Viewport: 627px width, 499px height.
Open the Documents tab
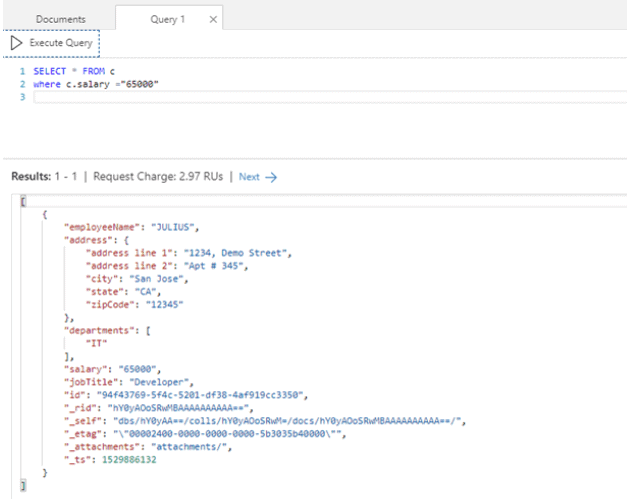pyautogui.click(x=60, y=19)
